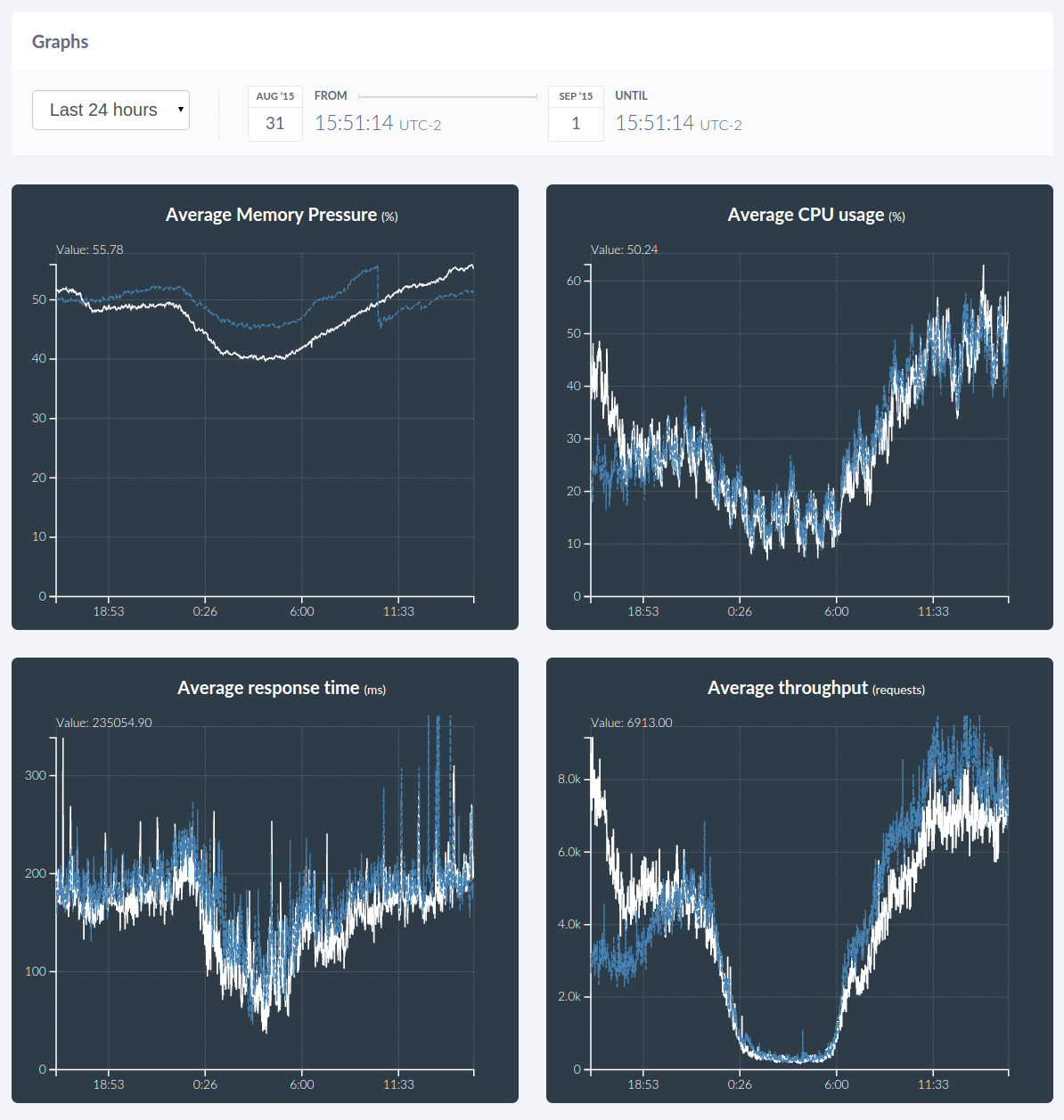The width and height of the screenshot is (1064, 1120).
Task: Click the 11:33 tick on response time chart
Action: pyautogui.click(x=398, y=1084)
